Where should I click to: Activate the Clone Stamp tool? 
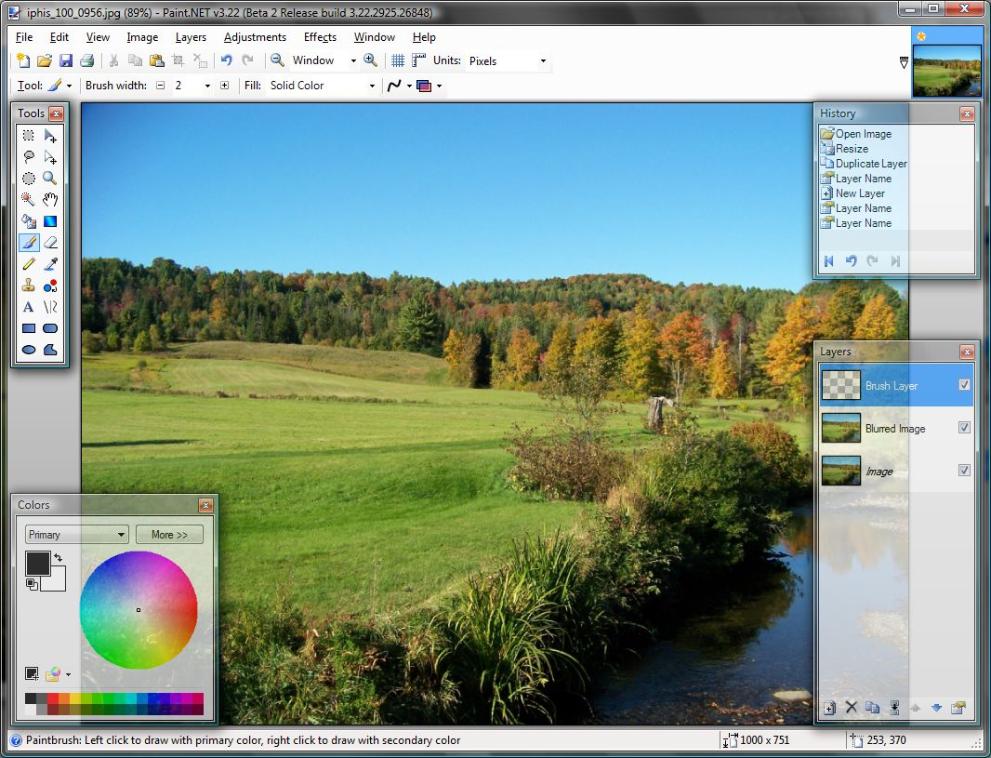(28, 286)
